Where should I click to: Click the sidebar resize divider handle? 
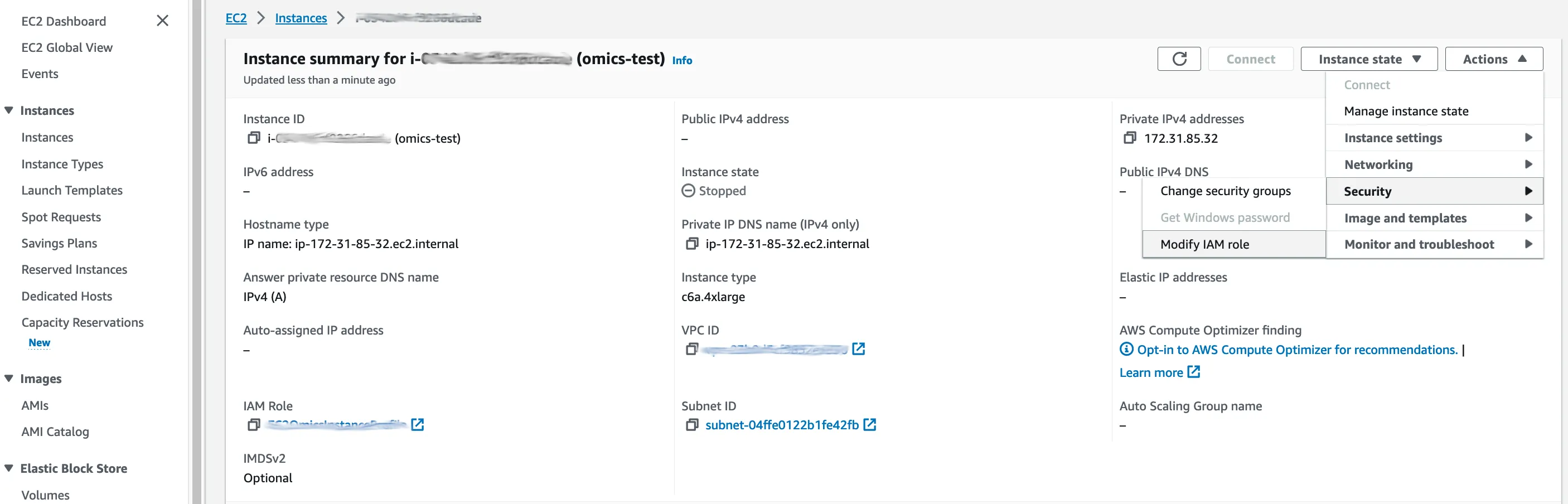coord(197,252)
